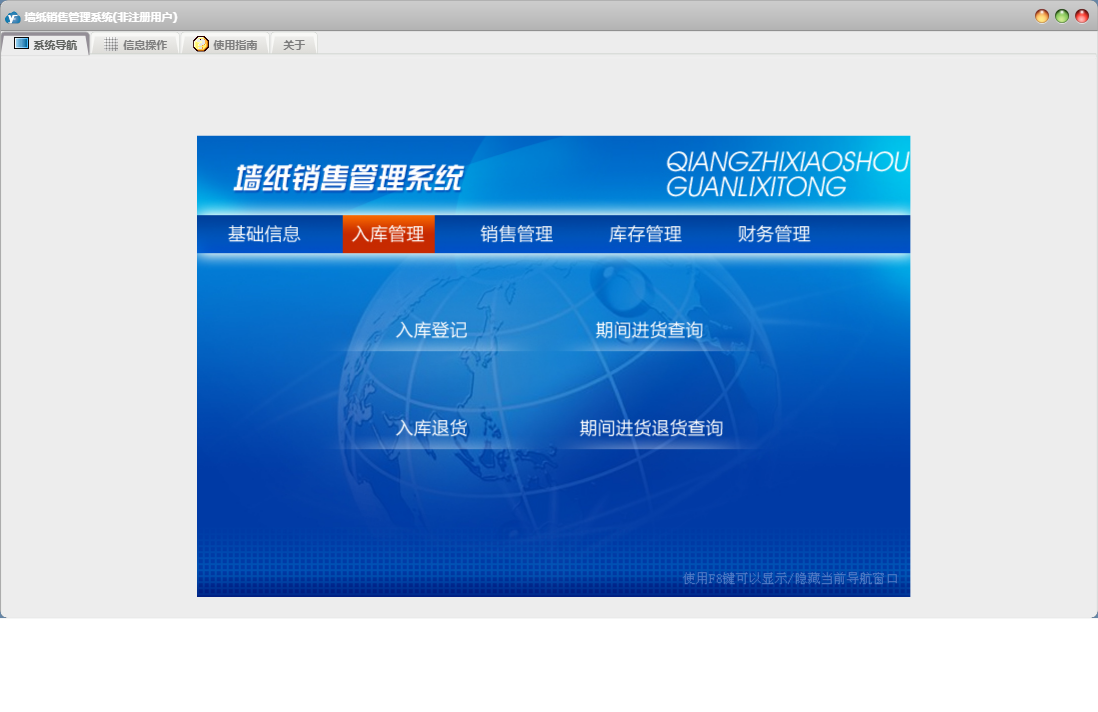Open the 基础信息 menu
Viewport: 1098px width, 712px height.
[264, 234]
